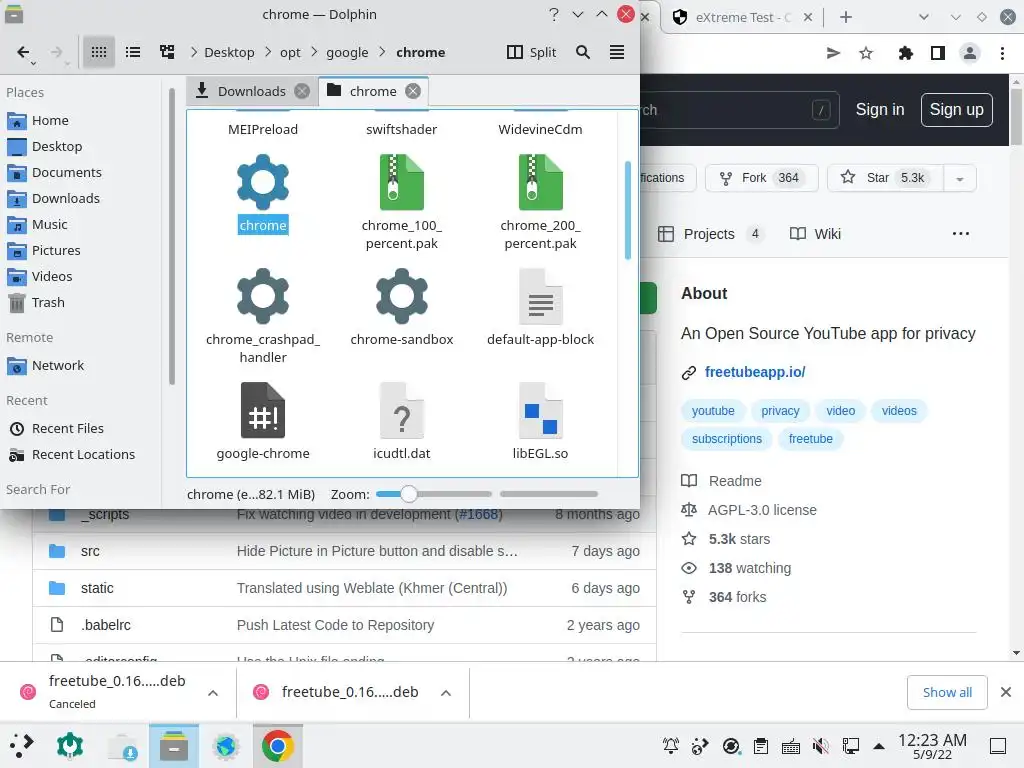This screenshot has height=768, width=1024.
Task: Click Show all downloads button
Action: [946, 692]
